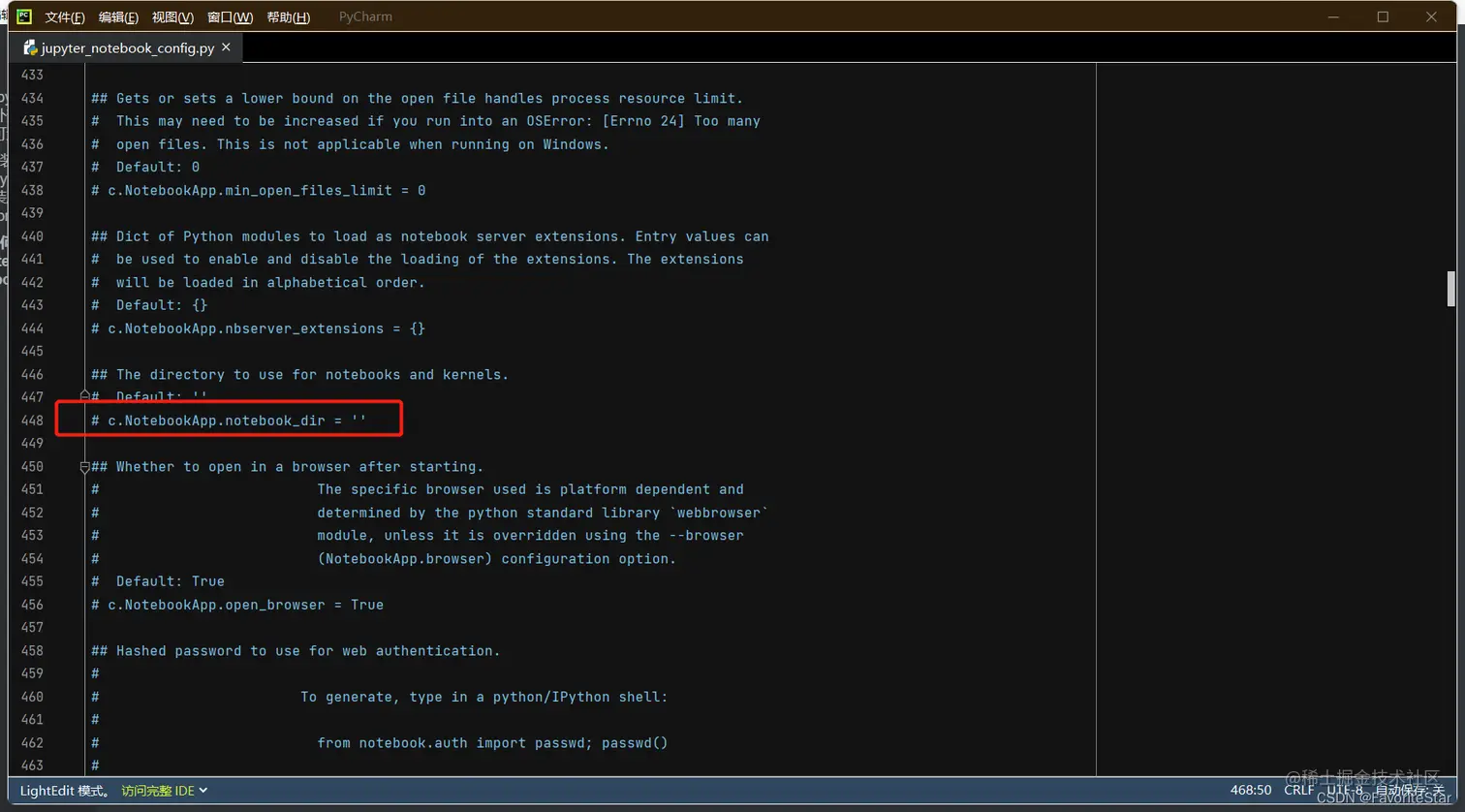Close the PyCharm window

click(1431, 16)
